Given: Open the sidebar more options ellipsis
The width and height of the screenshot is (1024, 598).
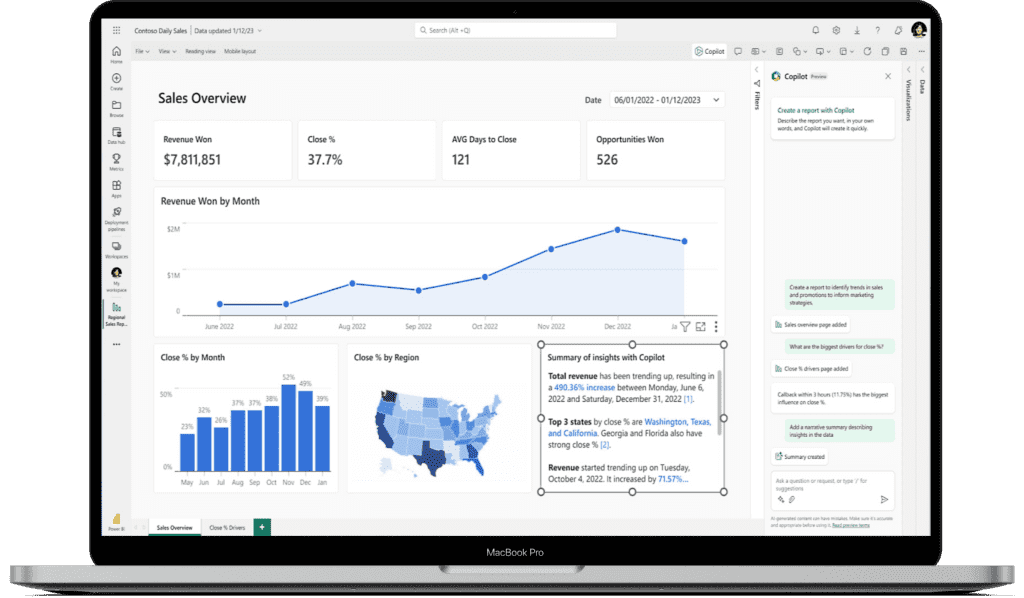Looking at the screenshot, I should [116, 344].
